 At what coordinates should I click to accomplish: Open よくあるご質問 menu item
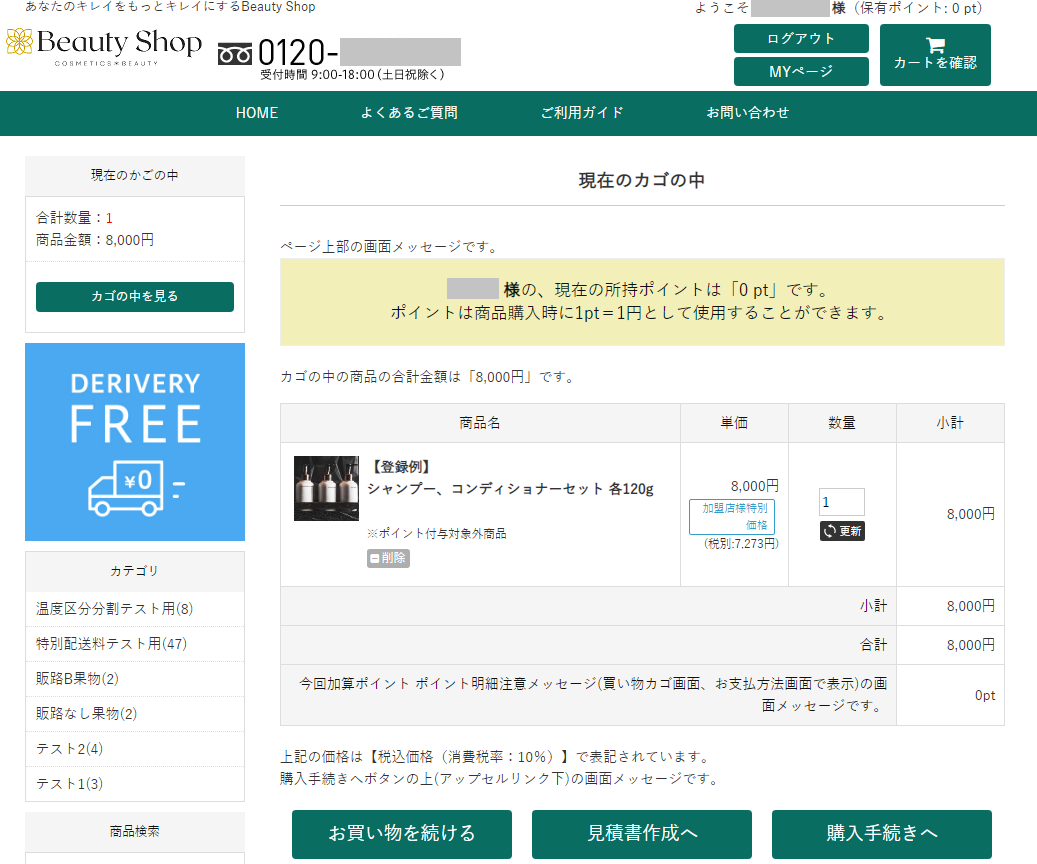(x=409, y=113)
